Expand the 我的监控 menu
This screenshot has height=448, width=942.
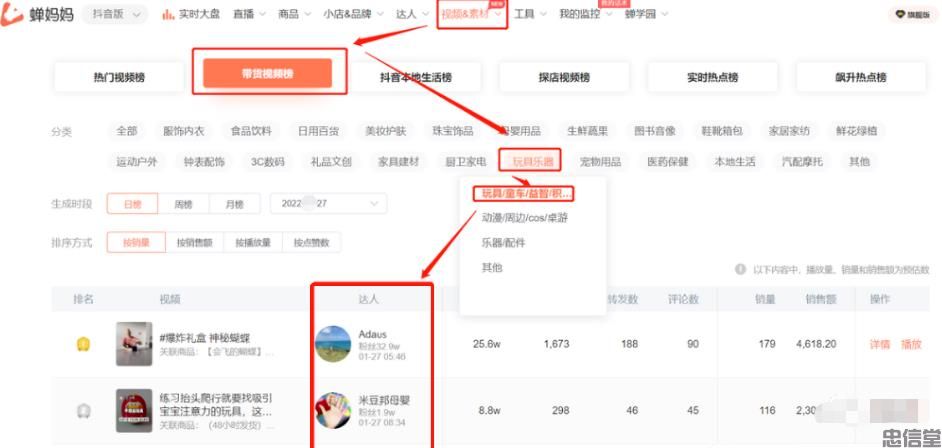point(586,14)
